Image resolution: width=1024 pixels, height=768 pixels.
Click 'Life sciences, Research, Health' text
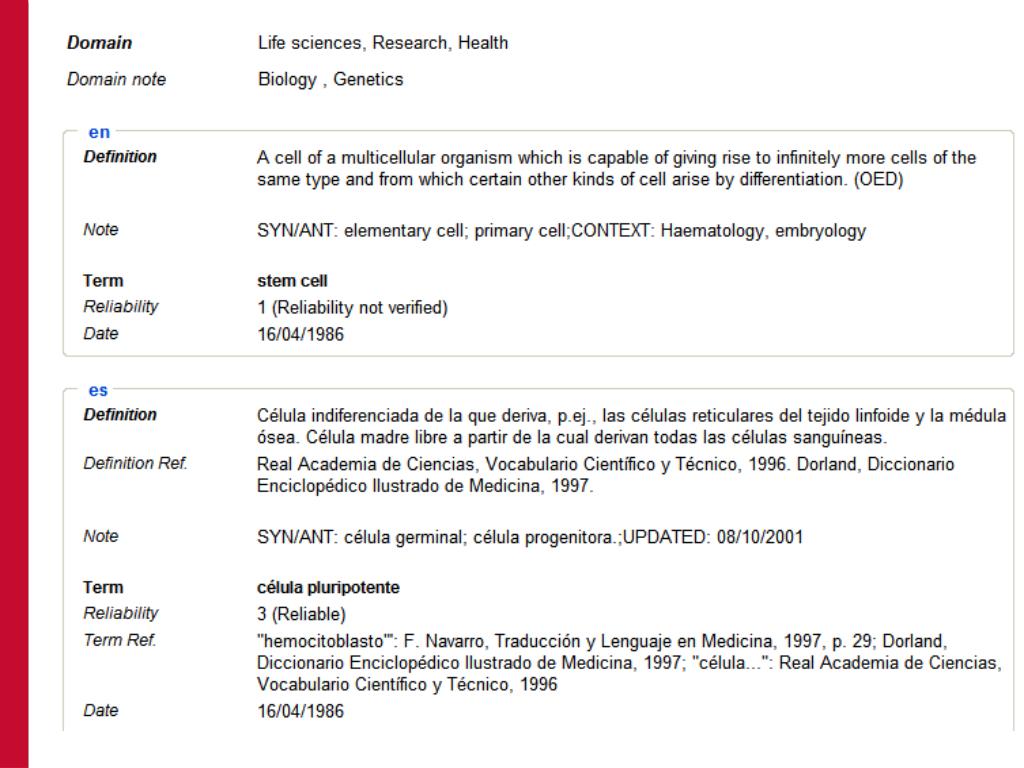[x=383, y=42]
